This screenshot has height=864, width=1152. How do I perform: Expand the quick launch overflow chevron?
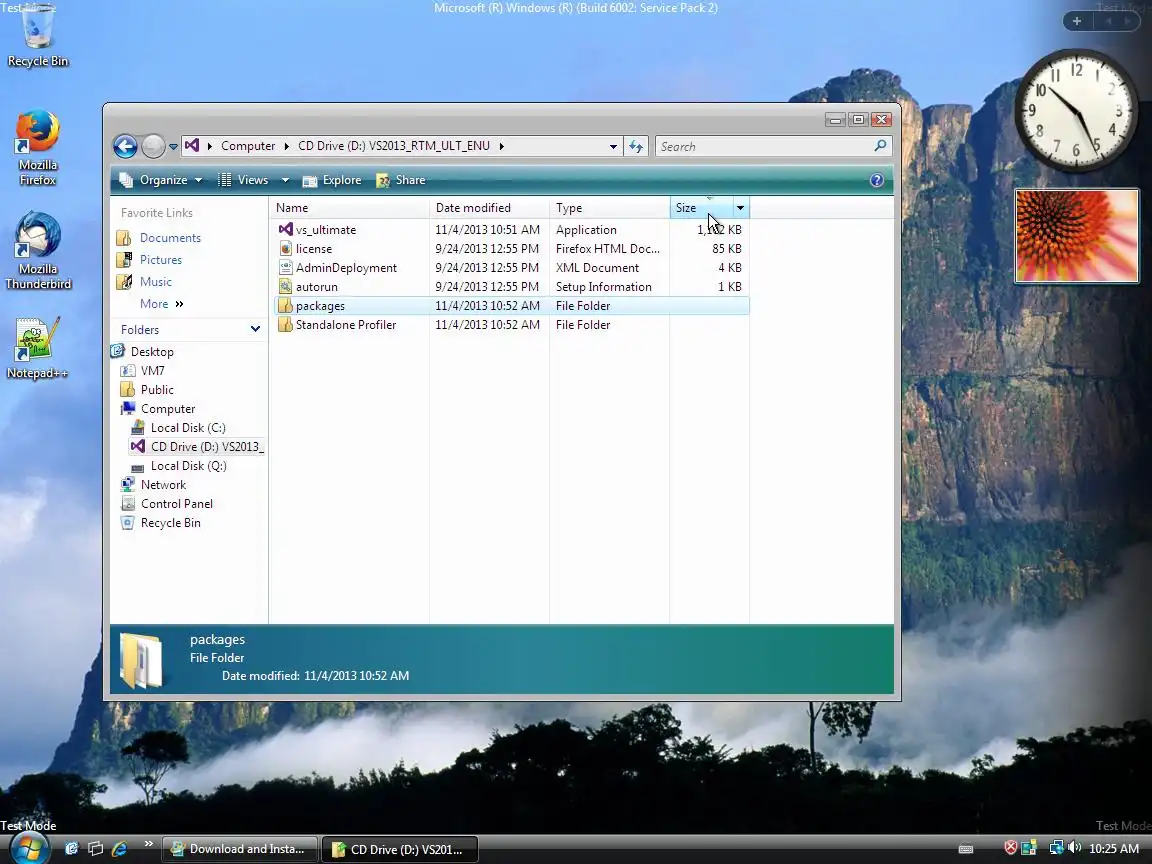click(x=148, y=844)
